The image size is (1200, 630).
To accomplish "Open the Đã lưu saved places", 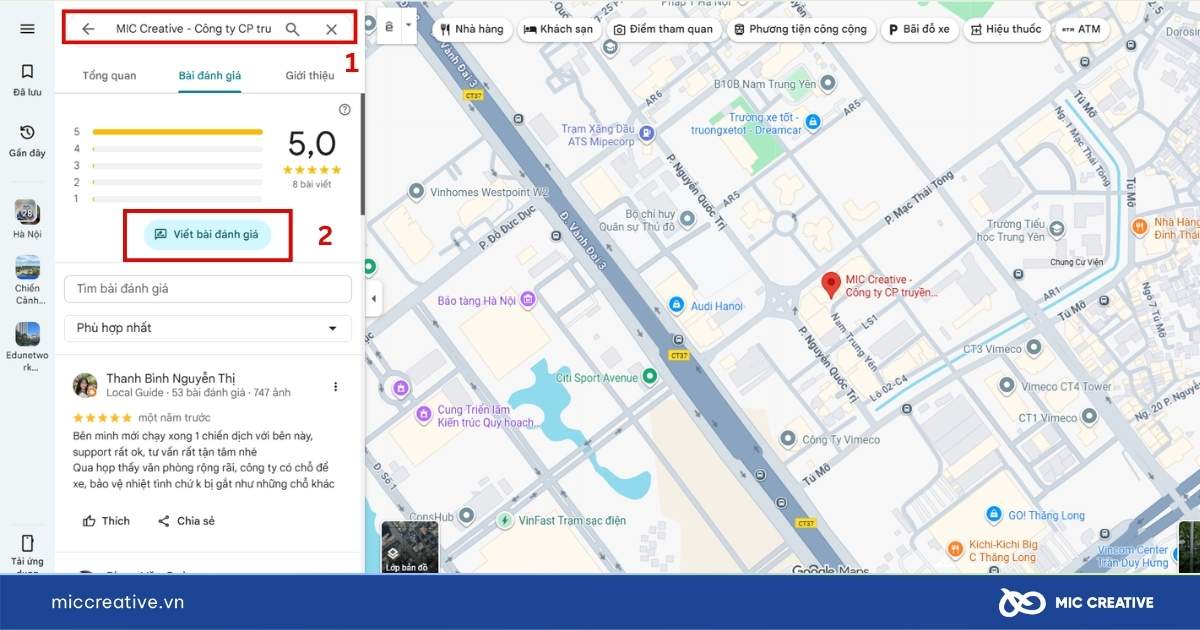I will pos(27,79).
